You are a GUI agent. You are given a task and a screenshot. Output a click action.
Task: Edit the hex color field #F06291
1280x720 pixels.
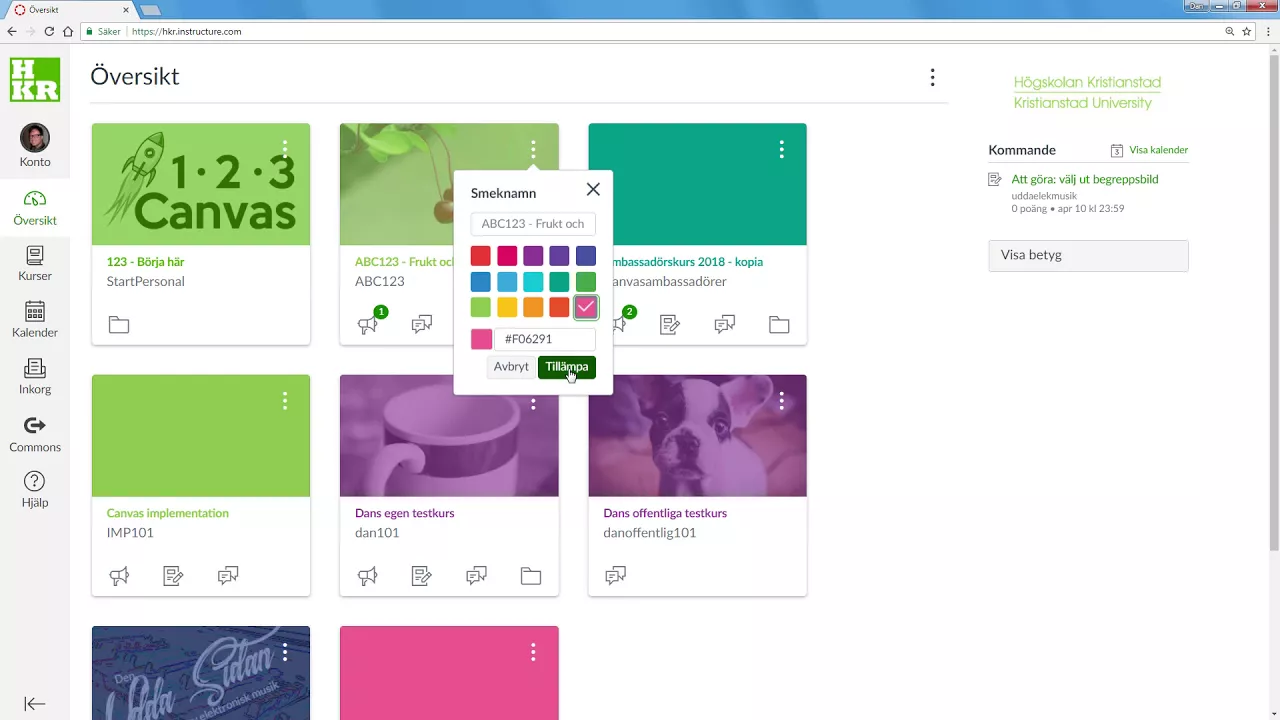point(545,339)
